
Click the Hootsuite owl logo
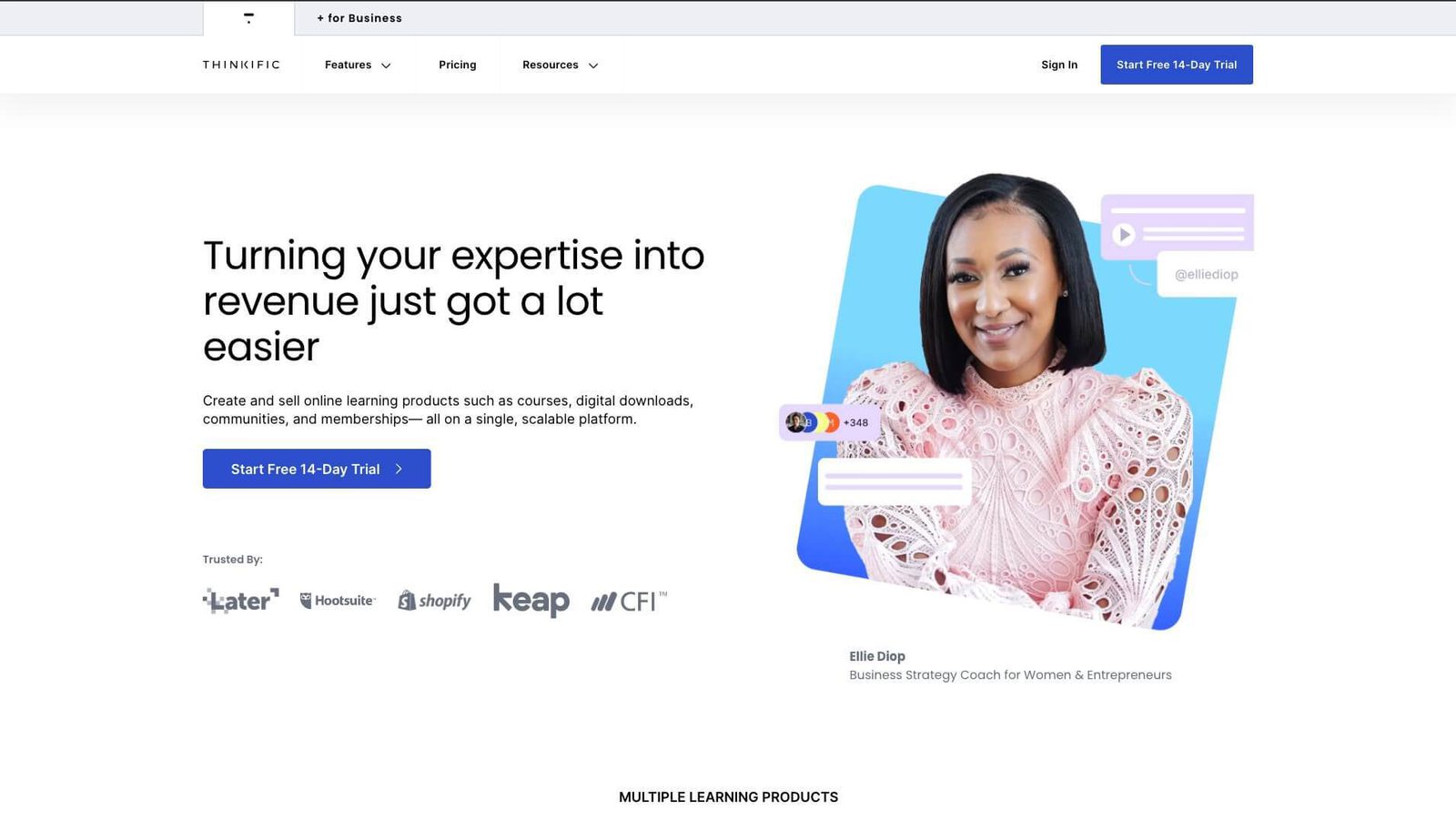coord(306,601)
